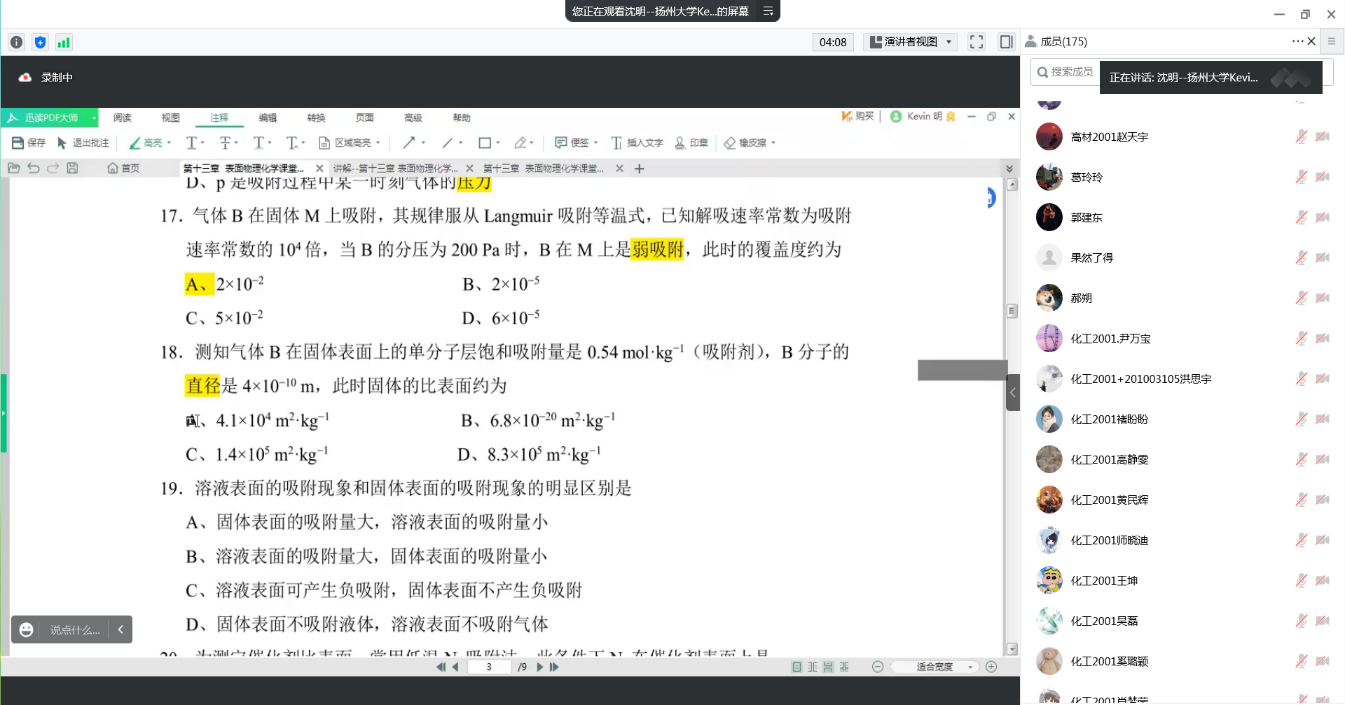The width and height of the screenshot is (1345, 705).
Task: Toggle muted microphone for 高材2001赵天宇
Action: [x=1301, y=137]
